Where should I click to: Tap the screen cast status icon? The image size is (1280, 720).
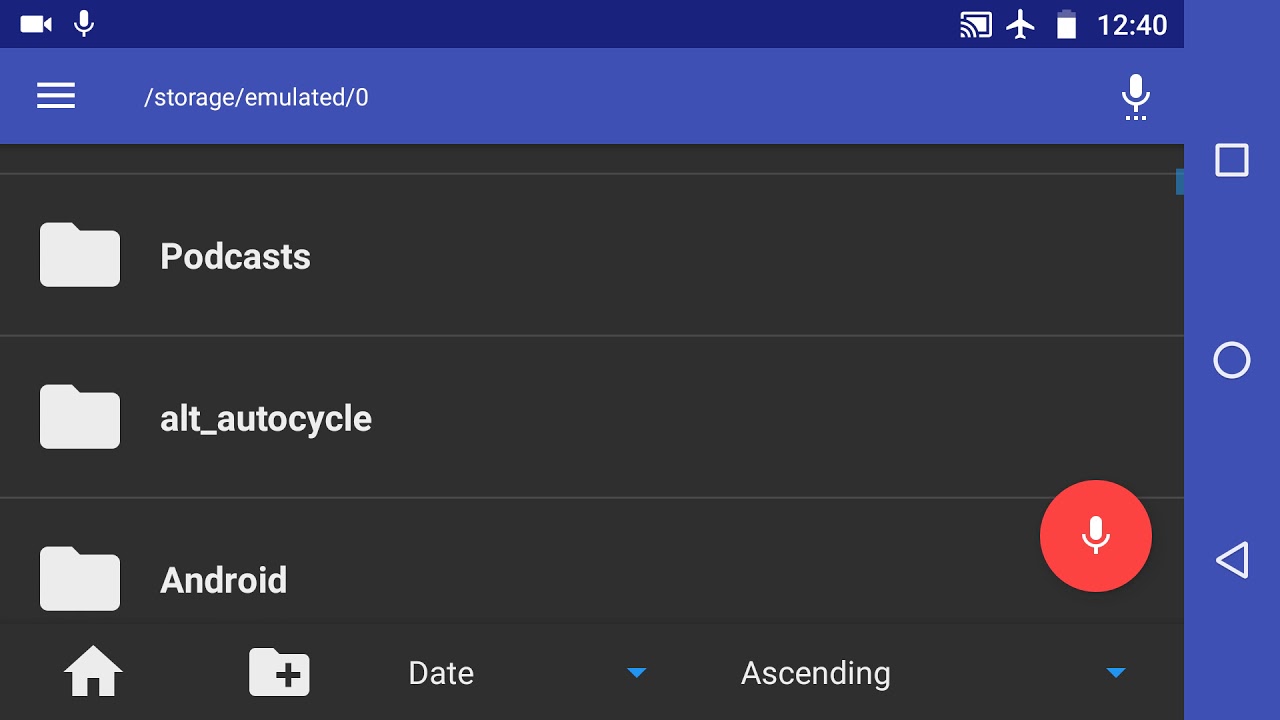pos(975,24)
